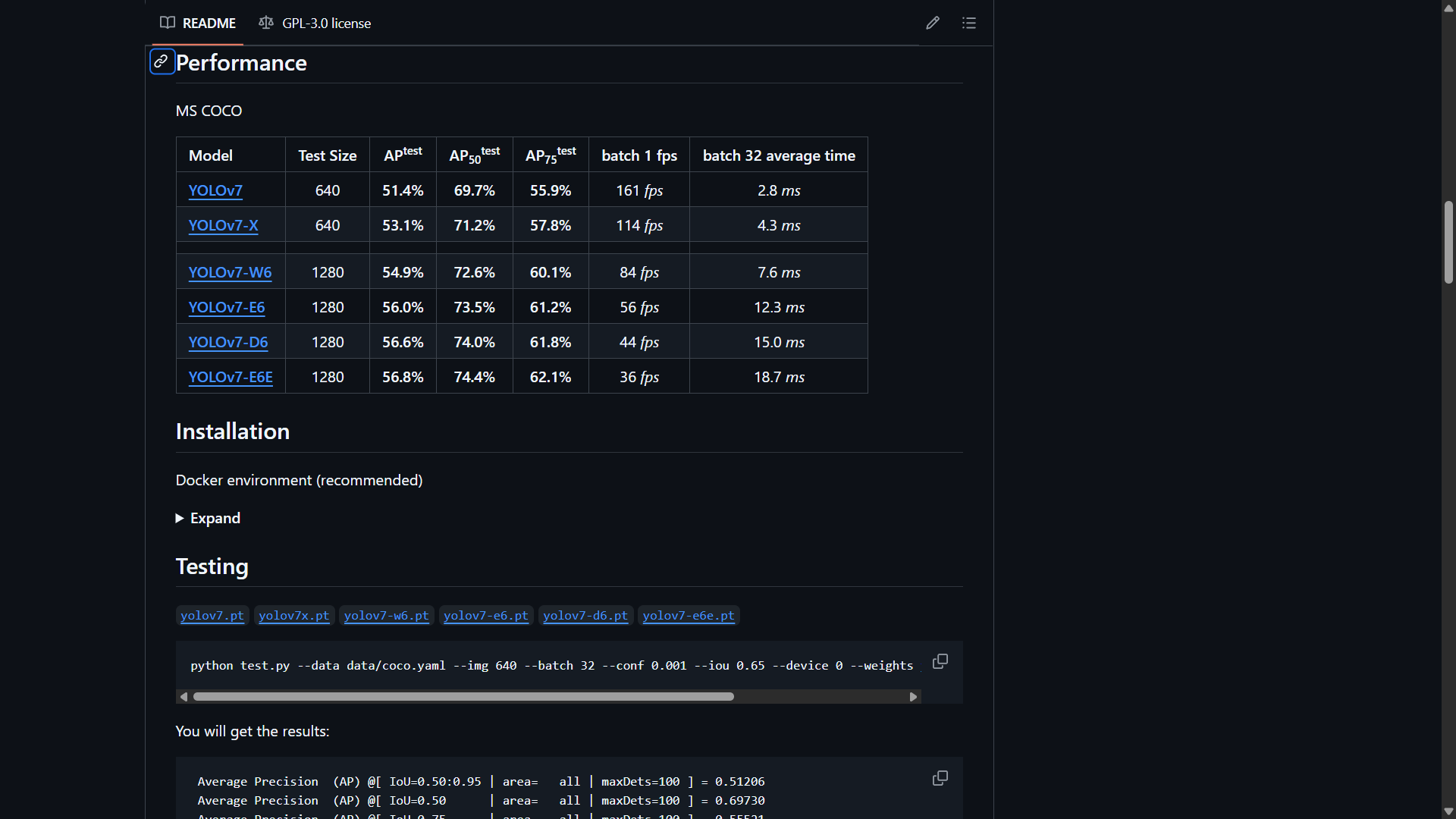
Task: Select the 'batch 32 average time' column header
Action: pos(779,155)
